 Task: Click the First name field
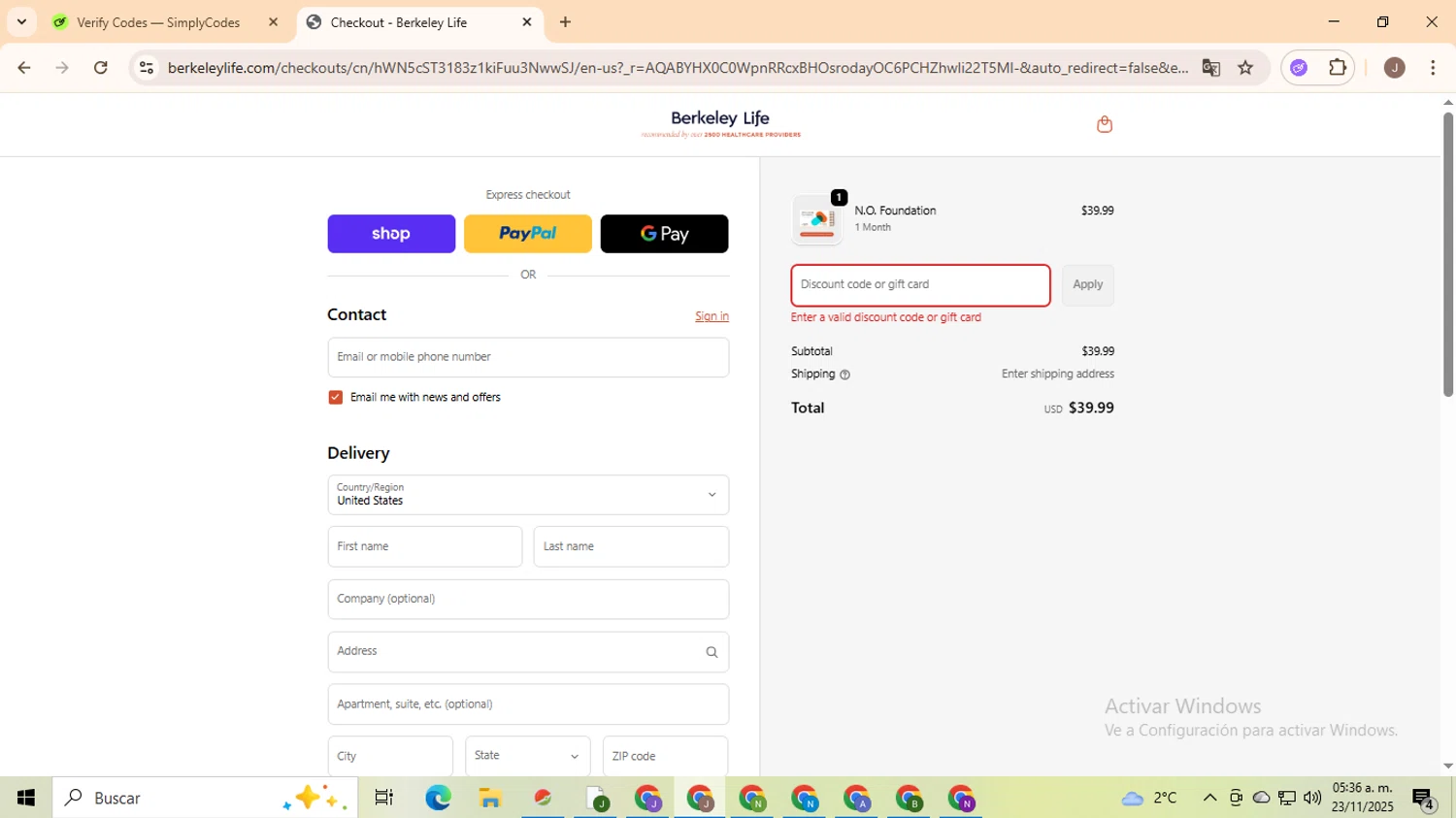425,546
